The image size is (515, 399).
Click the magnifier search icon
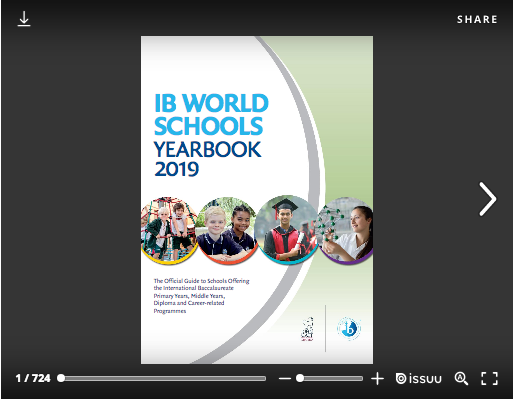(461, 379)
